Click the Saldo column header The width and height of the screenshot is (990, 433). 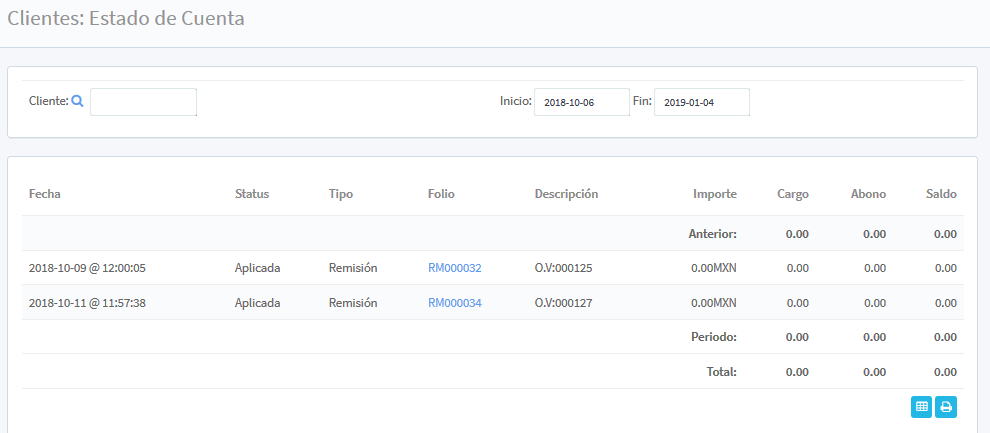click(x=941, y=194)
